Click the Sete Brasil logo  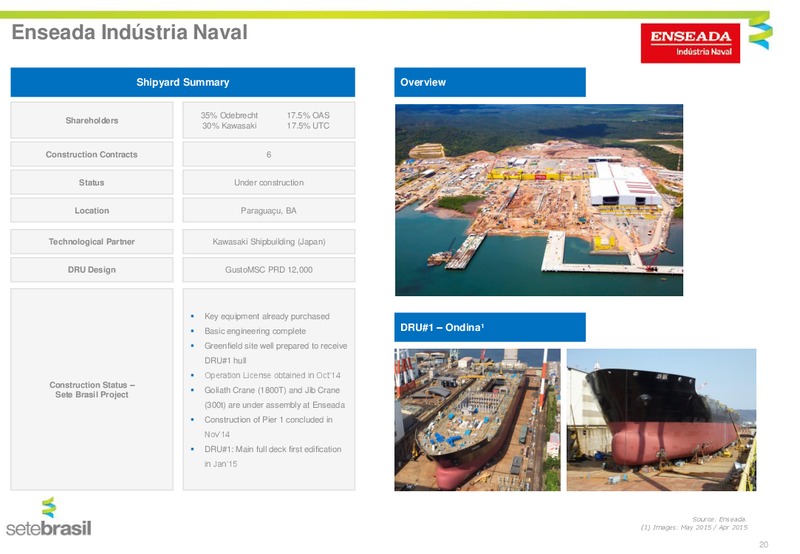49,517
